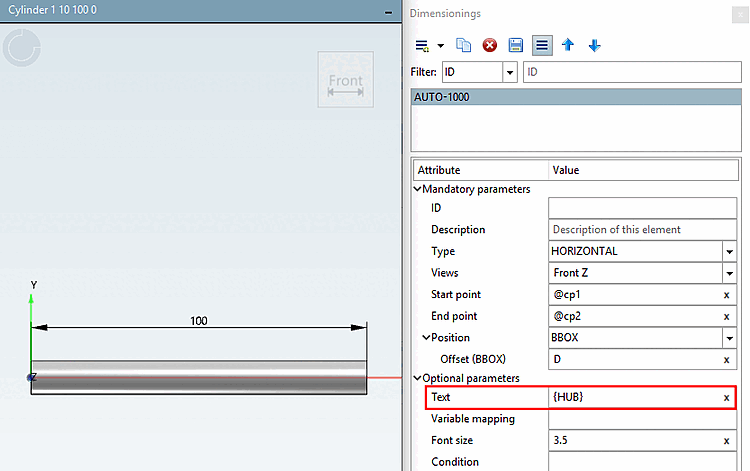Open the arrow next to the add icon
The image size is (750, 471).
441,46
